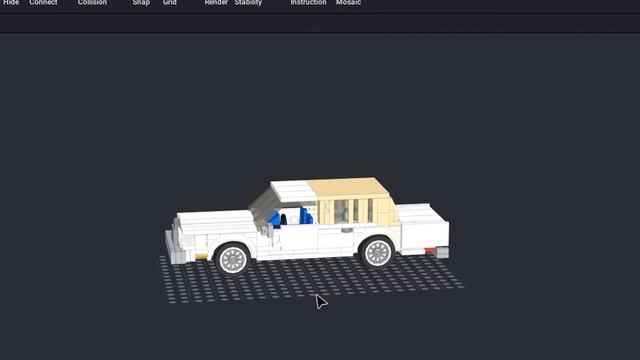Select the blue seat inside the car

pos(306,216)
